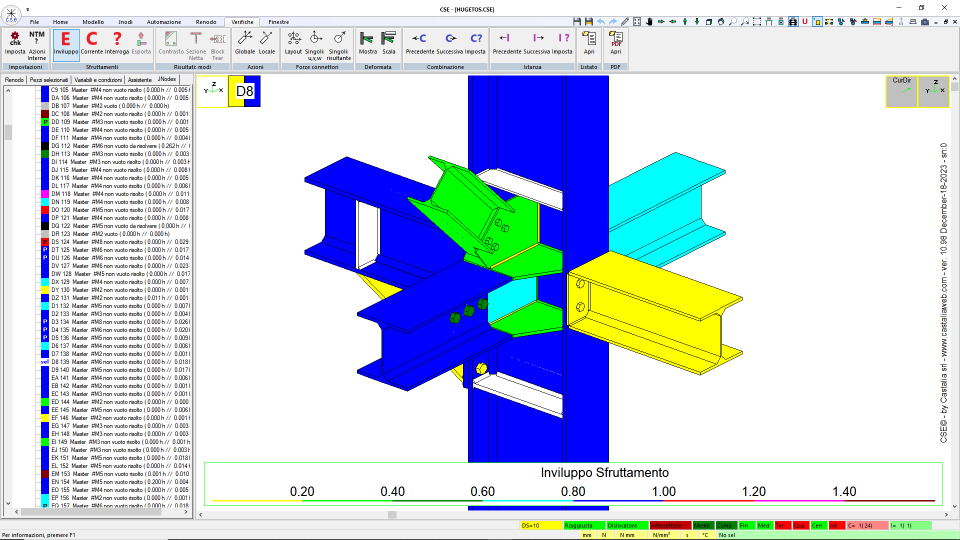This screenshot has width=960, height=540.
Task: Toggle the Raggiusta status indicator
Action: click(x=584, y=525)
